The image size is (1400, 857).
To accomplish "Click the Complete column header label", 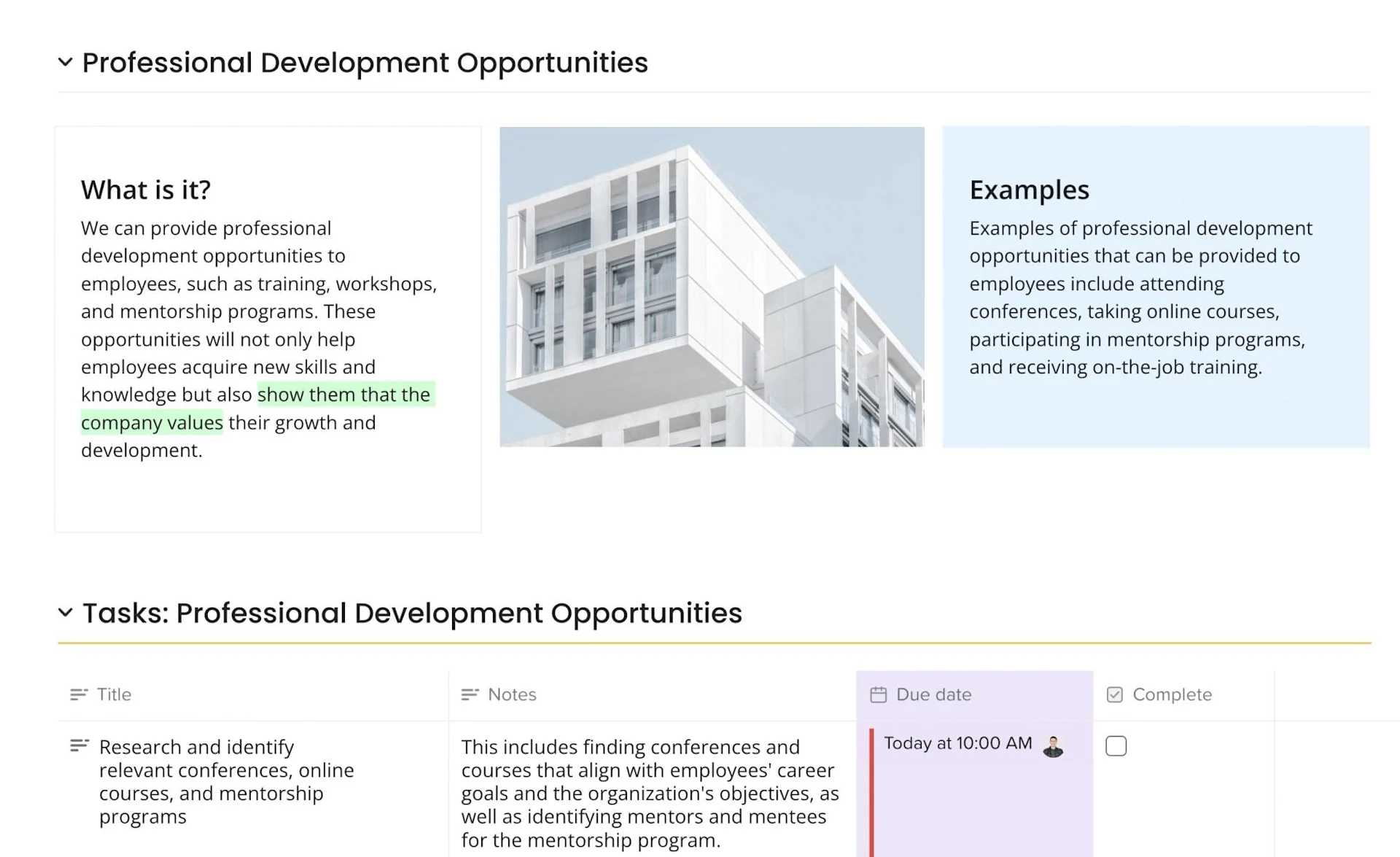I will click(x=1172, y=694).
